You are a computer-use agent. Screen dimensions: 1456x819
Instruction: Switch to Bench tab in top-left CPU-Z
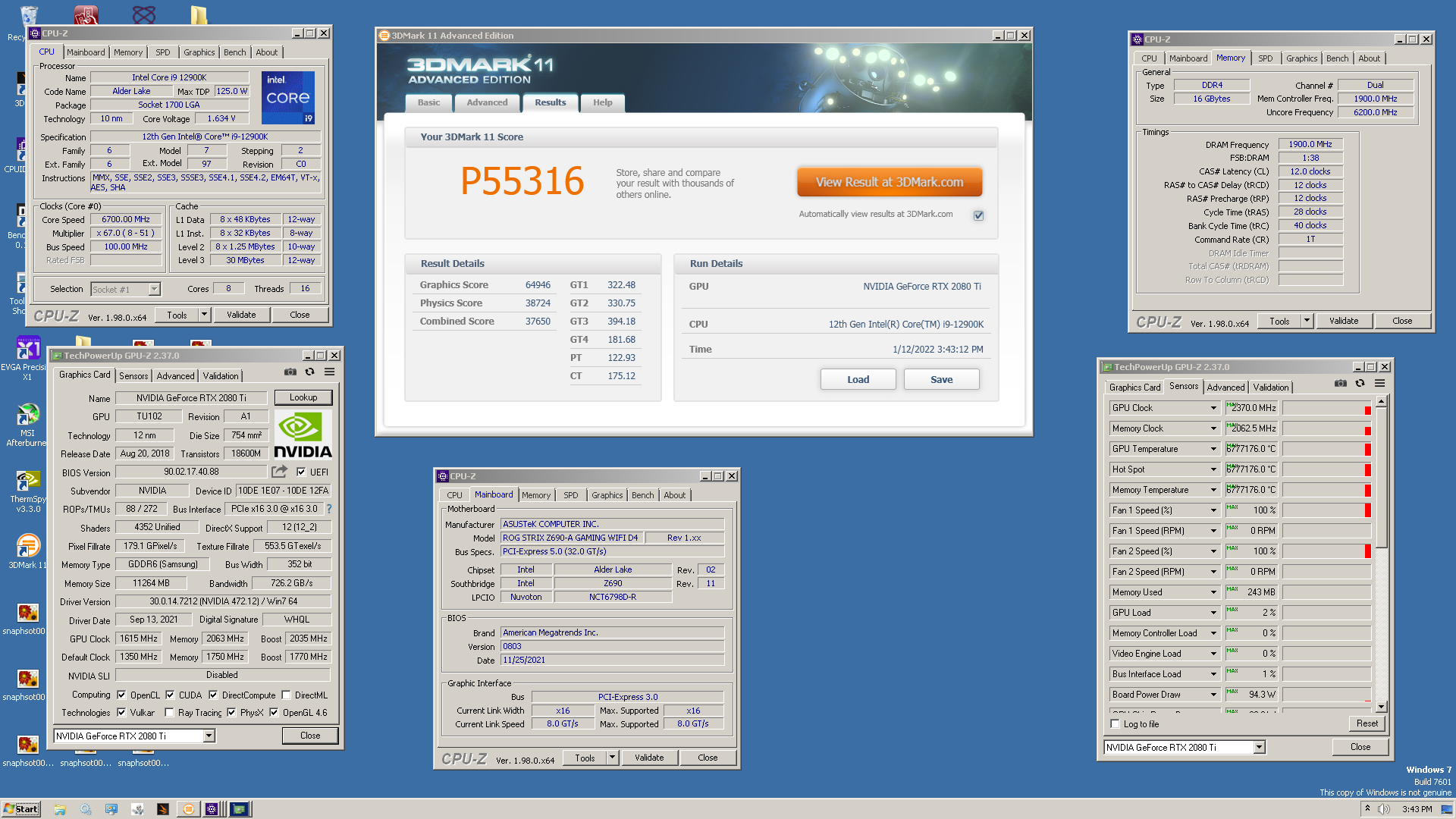(x=234, y=52)
